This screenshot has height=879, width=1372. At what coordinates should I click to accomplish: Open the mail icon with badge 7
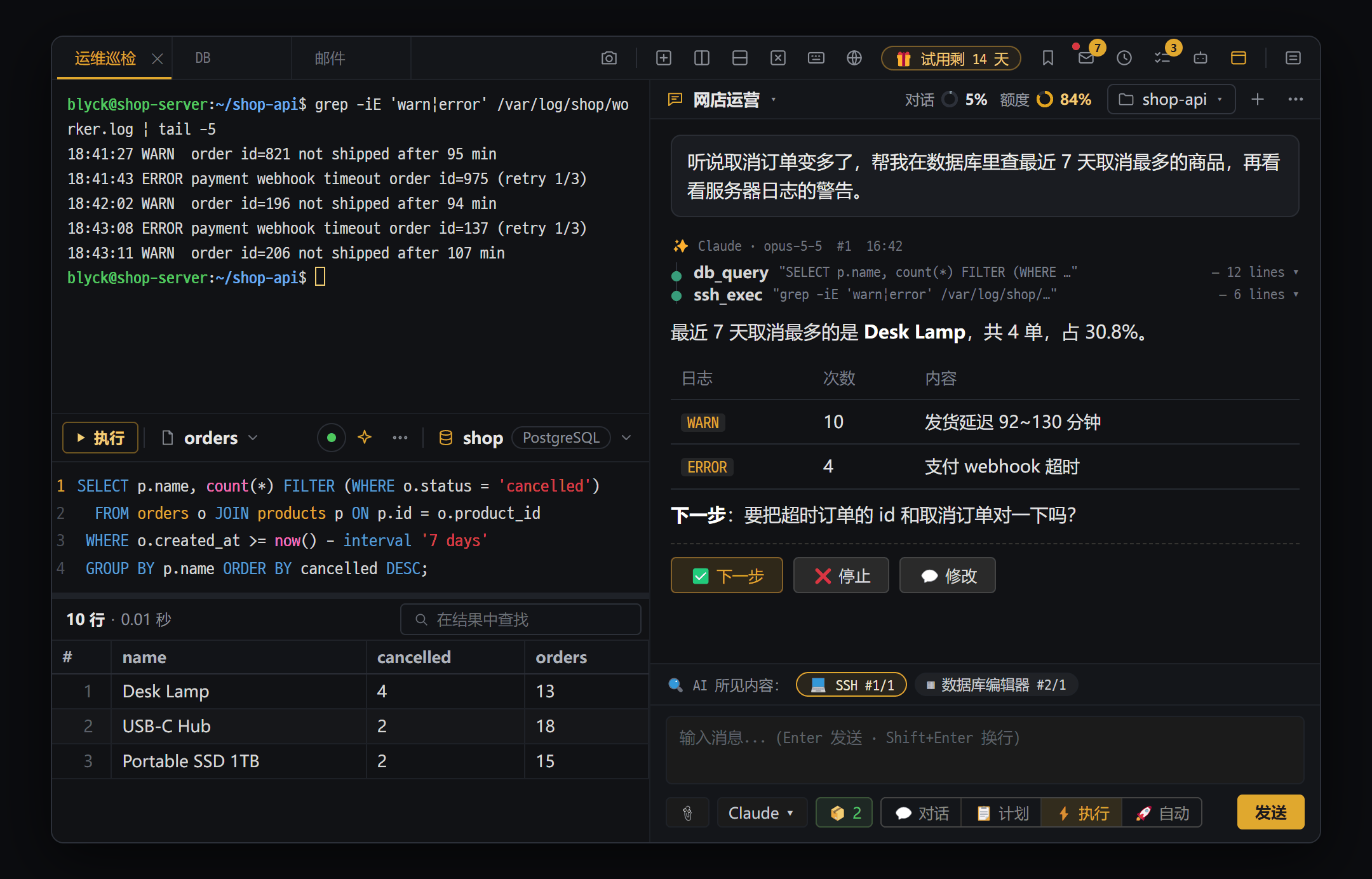click(x=1086, y=58)
